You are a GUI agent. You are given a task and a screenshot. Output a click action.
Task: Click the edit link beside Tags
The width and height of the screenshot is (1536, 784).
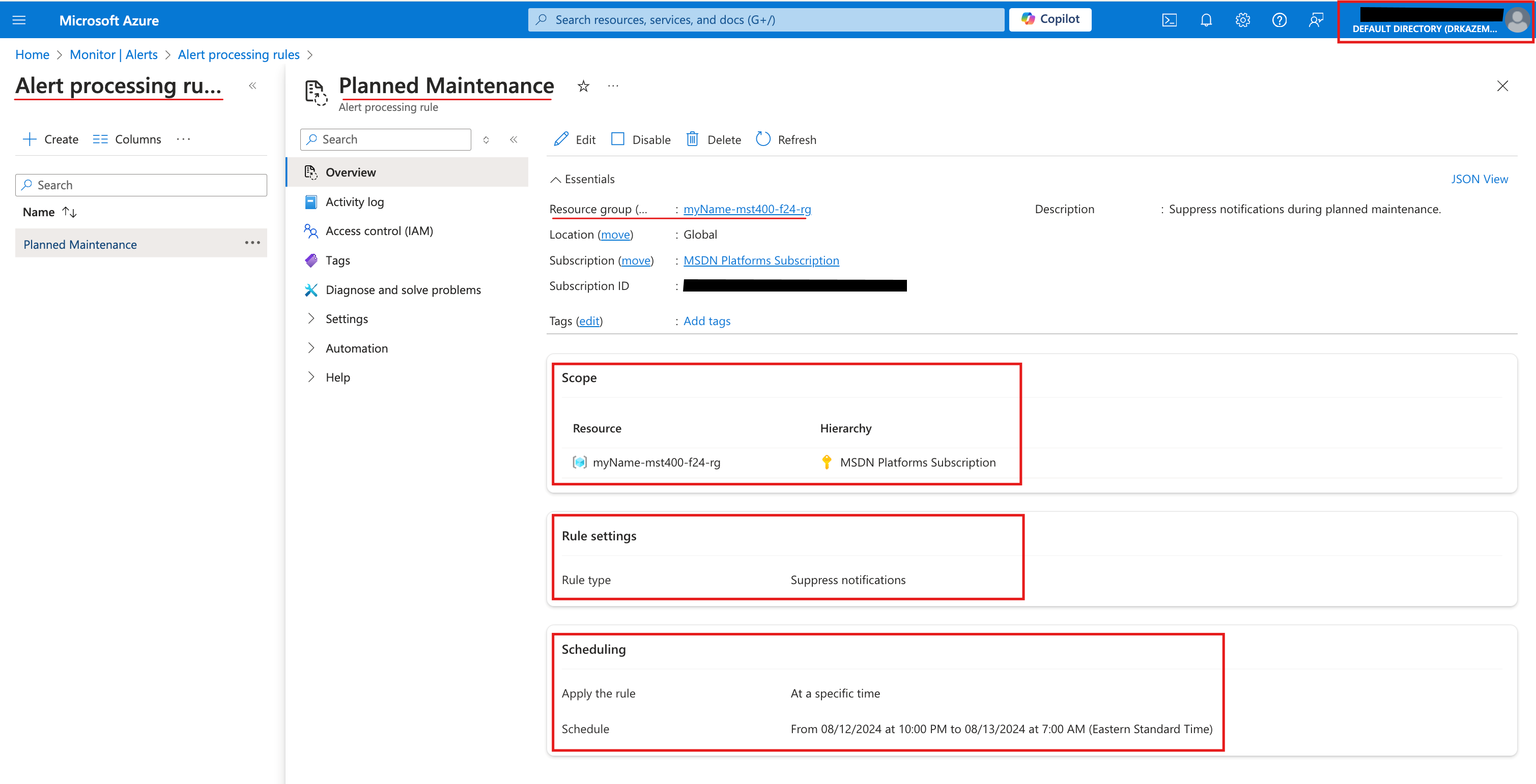click(x=589, y=322)
